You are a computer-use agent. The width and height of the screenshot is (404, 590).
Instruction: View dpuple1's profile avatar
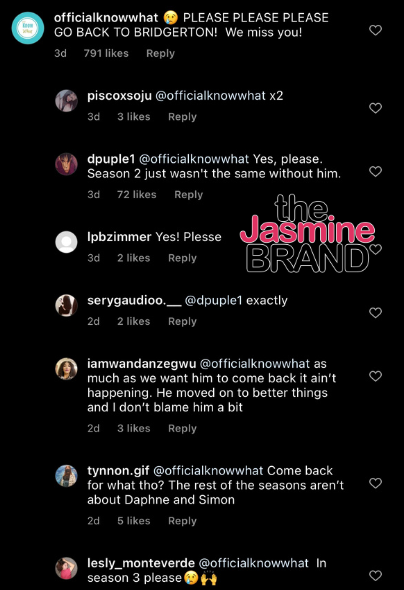click(x=66, y=164)
